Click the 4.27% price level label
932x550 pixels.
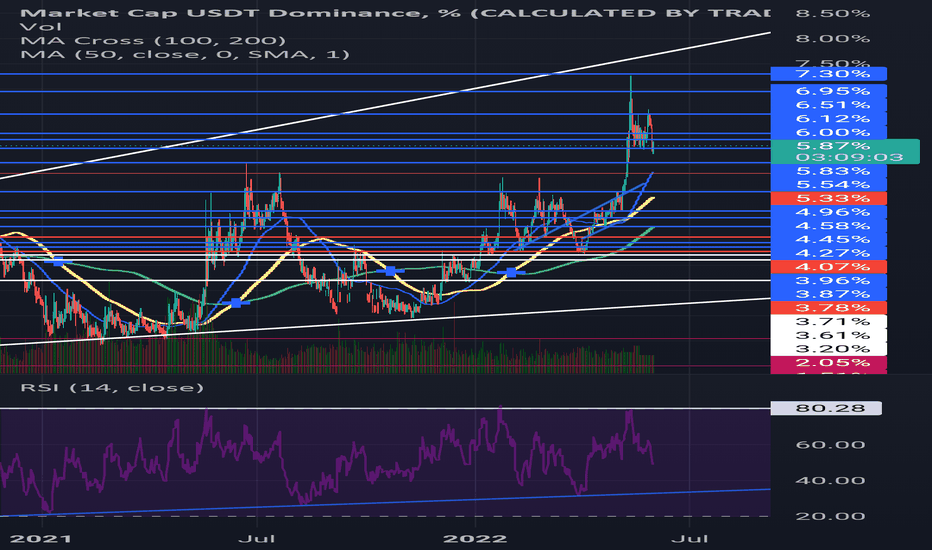click(x=829, y=253)
